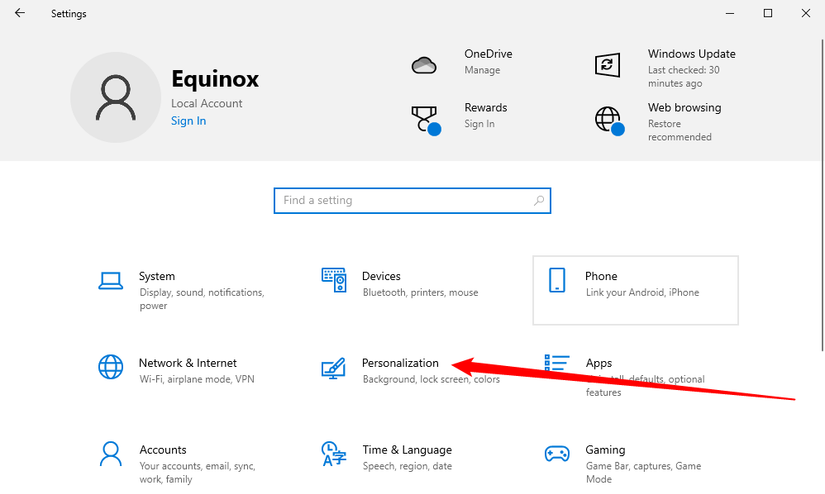Screen dimensions: 825x494
Task: Open the Apps settings label
Action: pyautogui.click(x=599, y=363)
